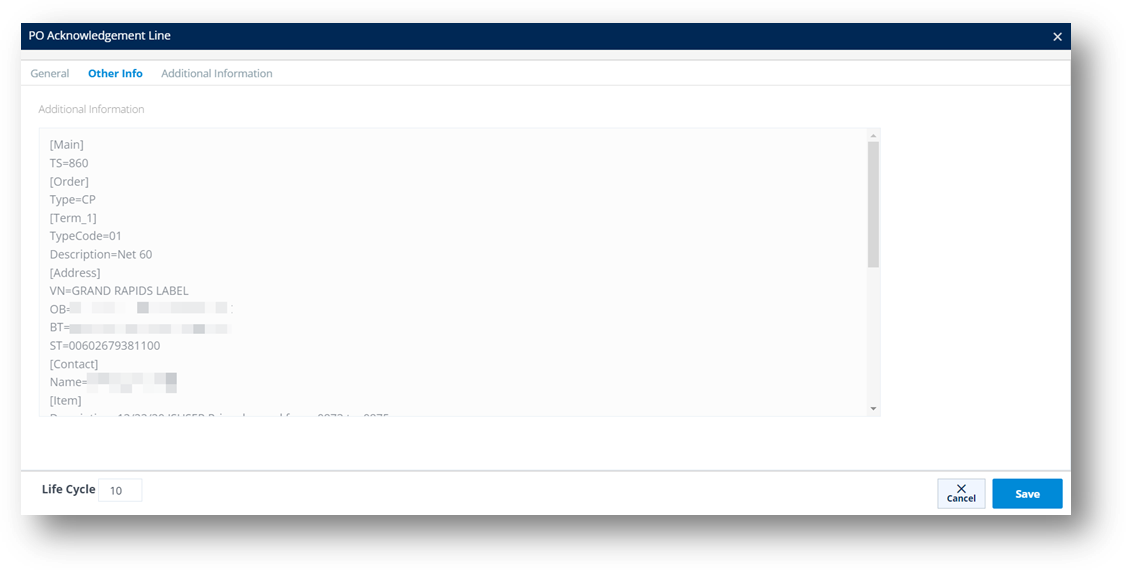The height and width of the screenshot is (570, 1126).
Task: Click the text area's scroll up arrow
Action: coord(873,136)
